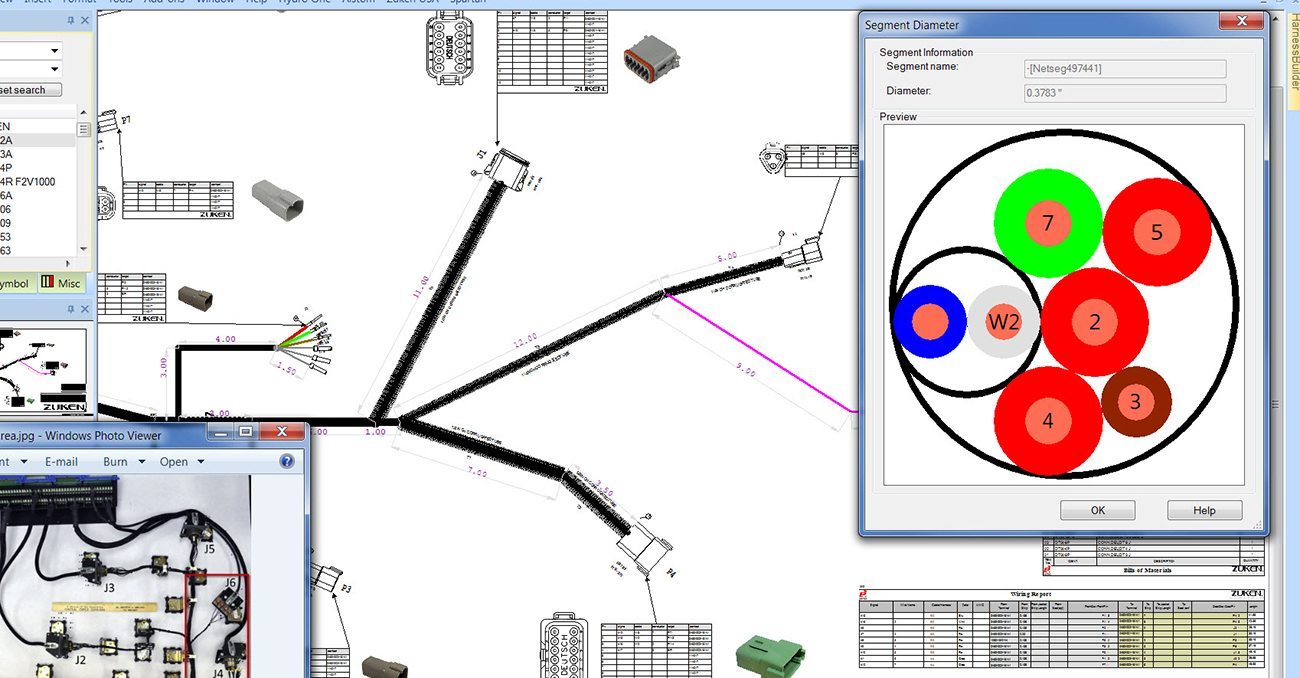Click the list options hamburger icon above the scrollbar
Screen dimensions: 1300x678
coord(84,128)
